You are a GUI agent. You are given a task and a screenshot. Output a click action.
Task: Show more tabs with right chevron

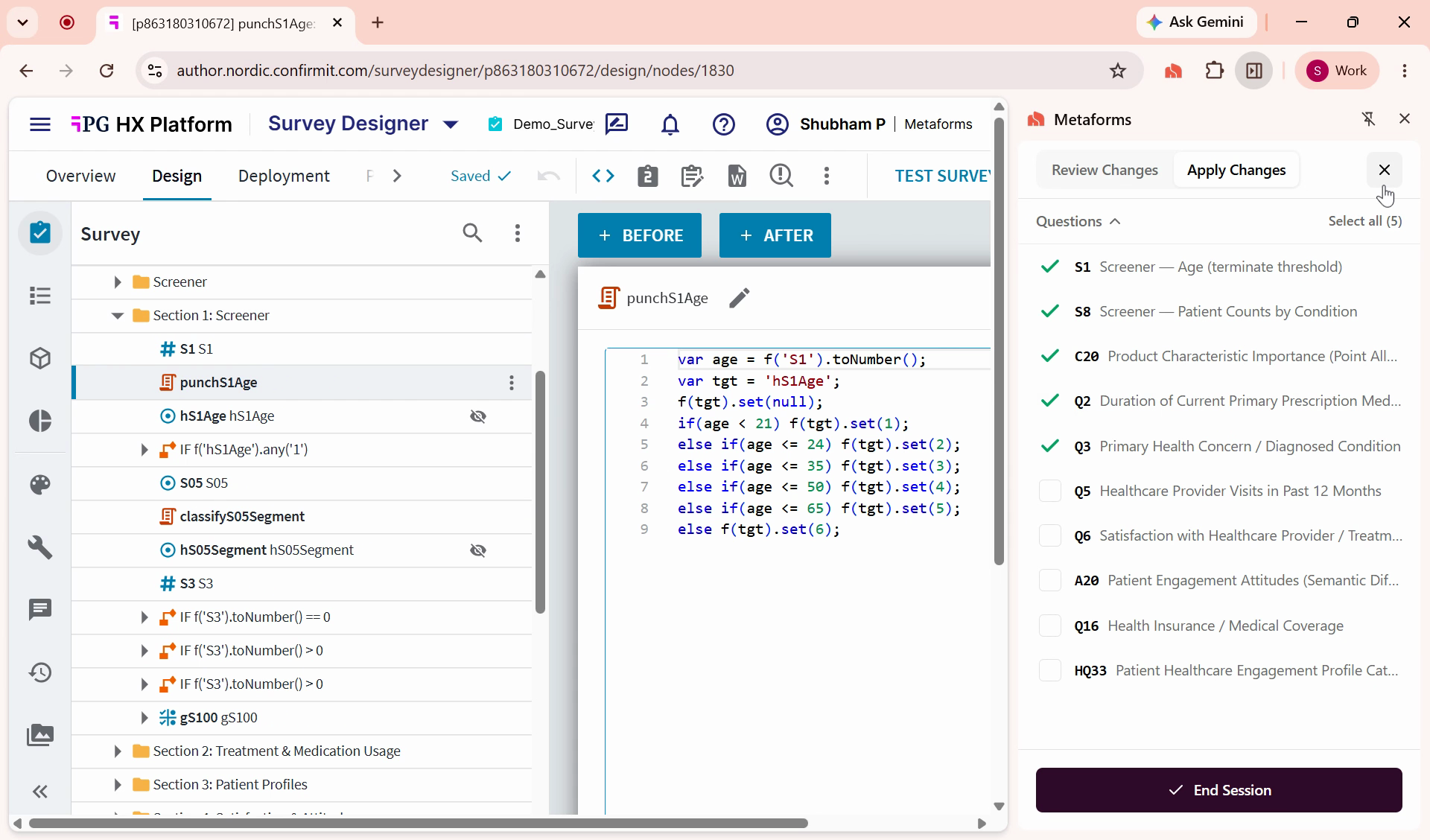(x=397, y=176)
